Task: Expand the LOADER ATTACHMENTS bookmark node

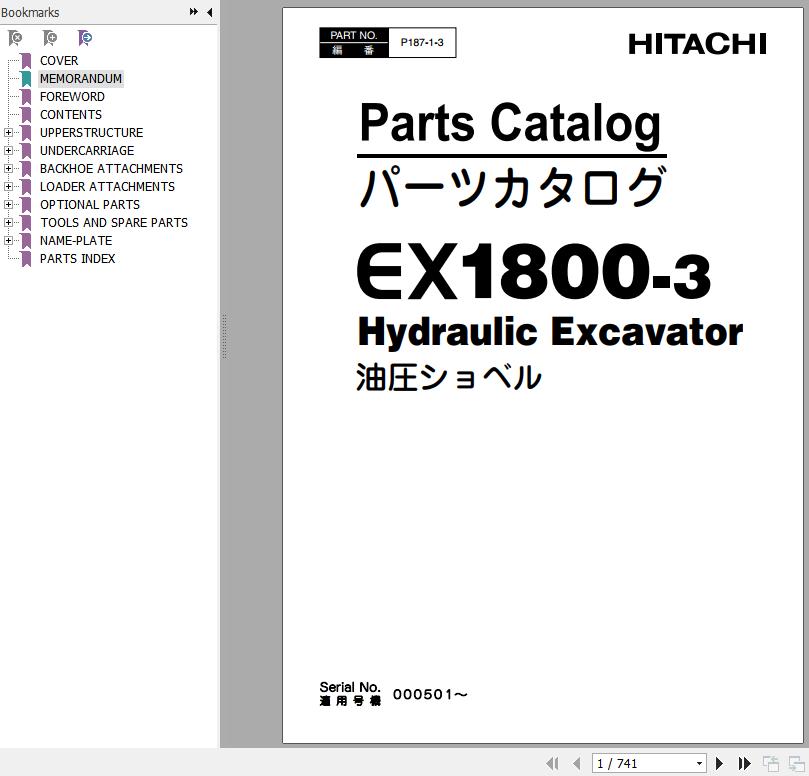Action: (x=8, y=187)
